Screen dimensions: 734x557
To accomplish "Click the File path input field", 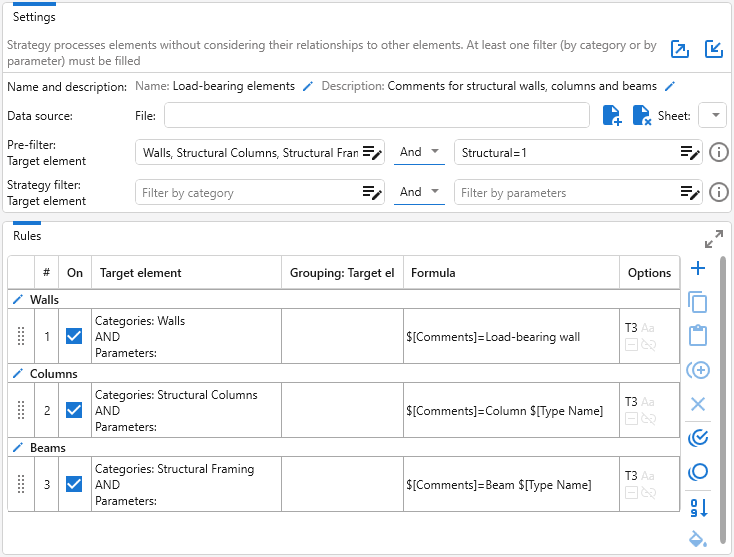I will [x=376, y=115].
